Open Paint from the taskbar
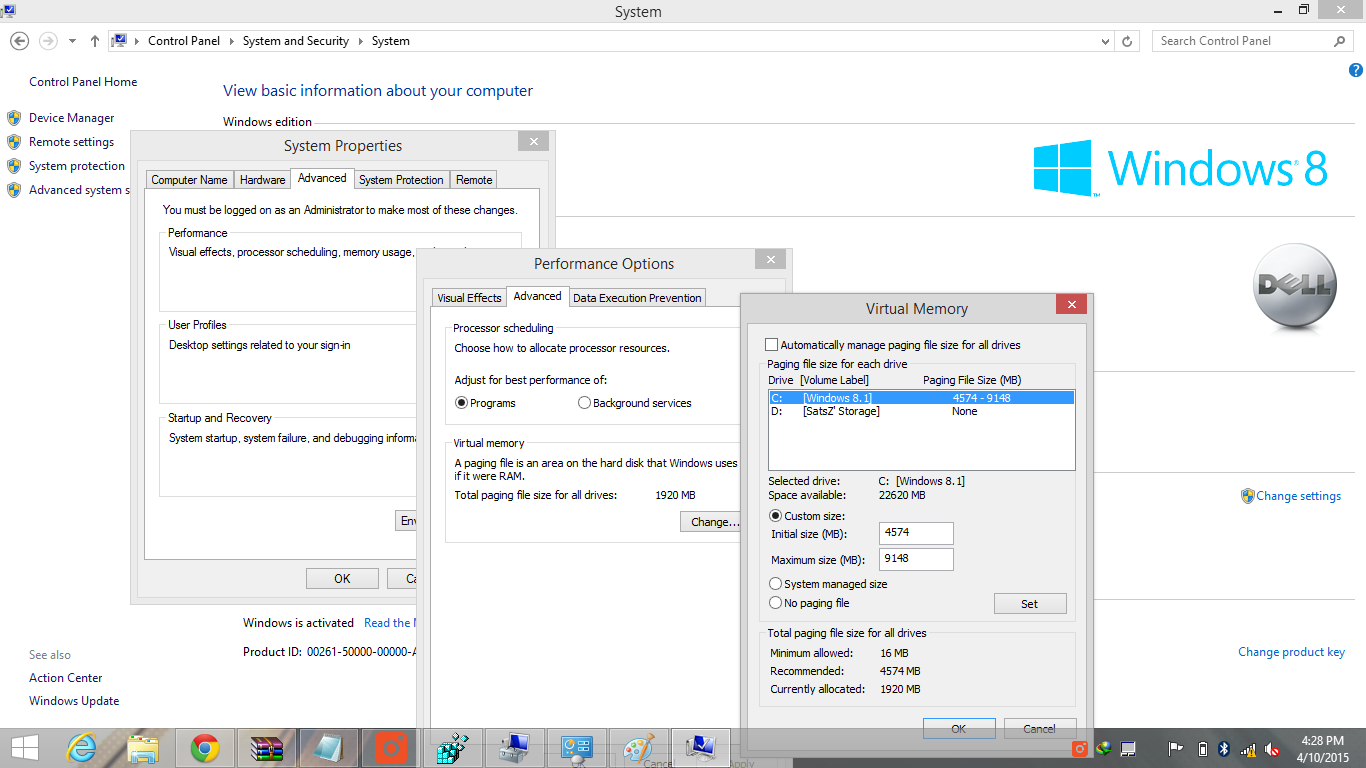 tap(639, 748)
